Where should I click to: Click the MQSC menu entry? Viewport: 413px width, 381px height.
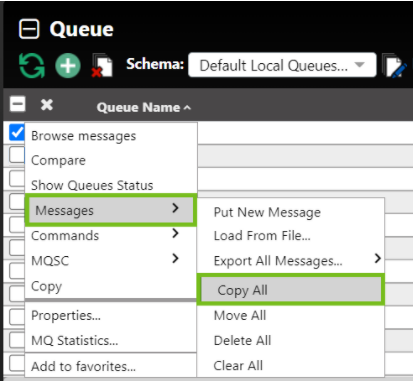point(111,261)
